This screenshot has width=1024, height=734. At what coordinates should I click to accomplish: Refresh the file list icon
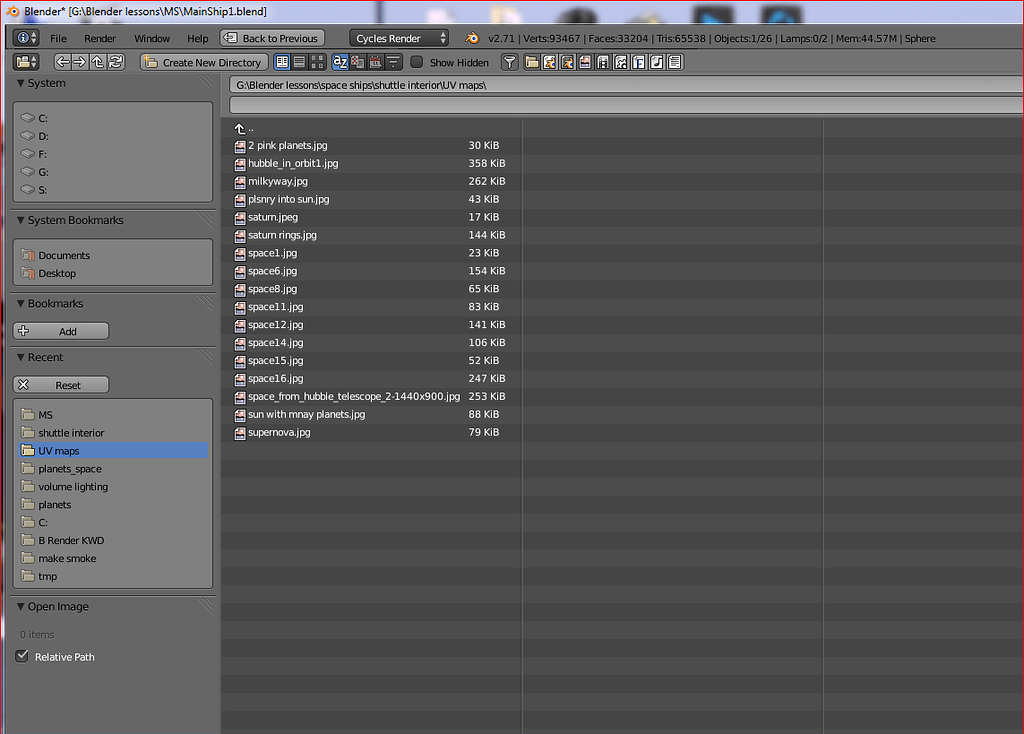116,62
